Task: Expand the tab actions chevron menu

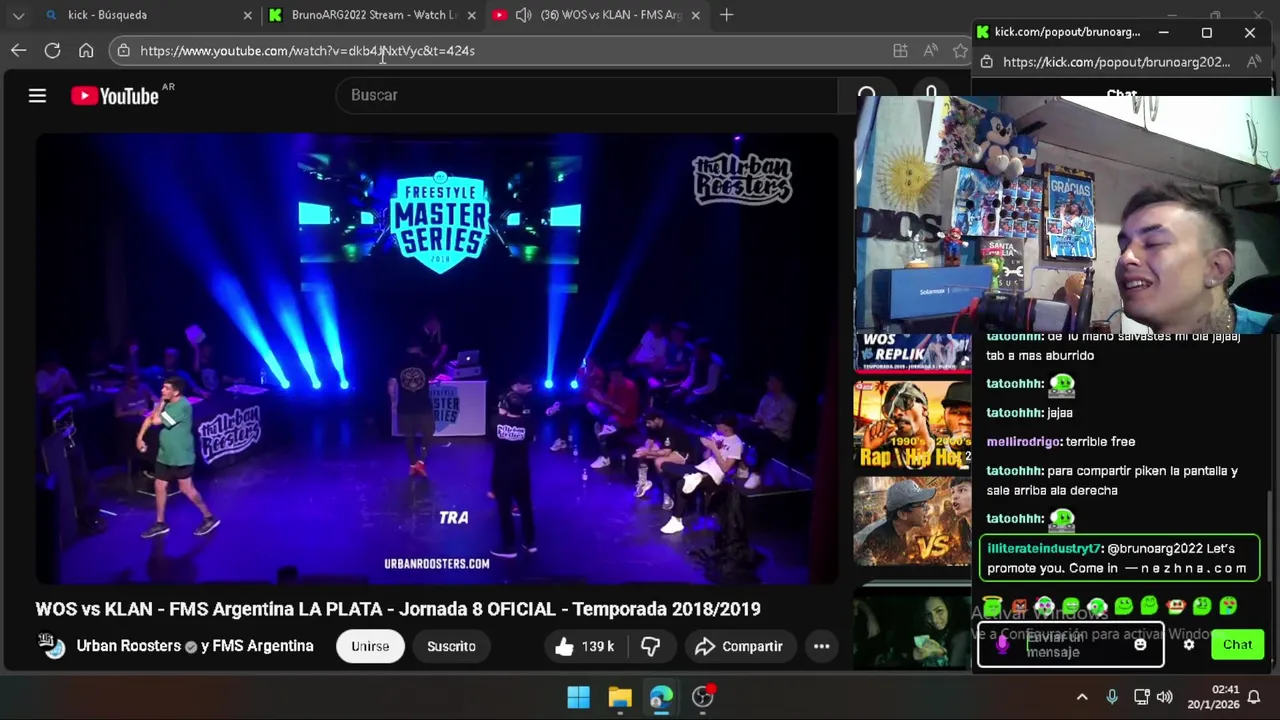Action: point(18,15)
